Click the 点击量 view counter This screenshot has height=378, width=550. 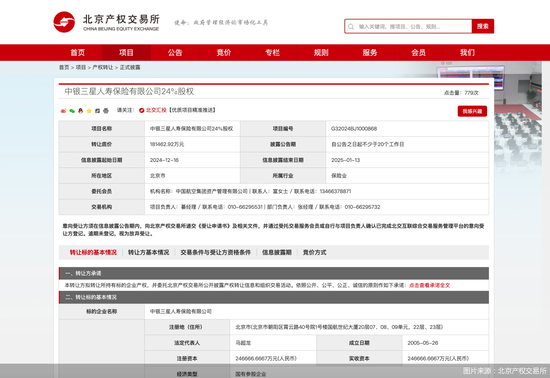461,93
